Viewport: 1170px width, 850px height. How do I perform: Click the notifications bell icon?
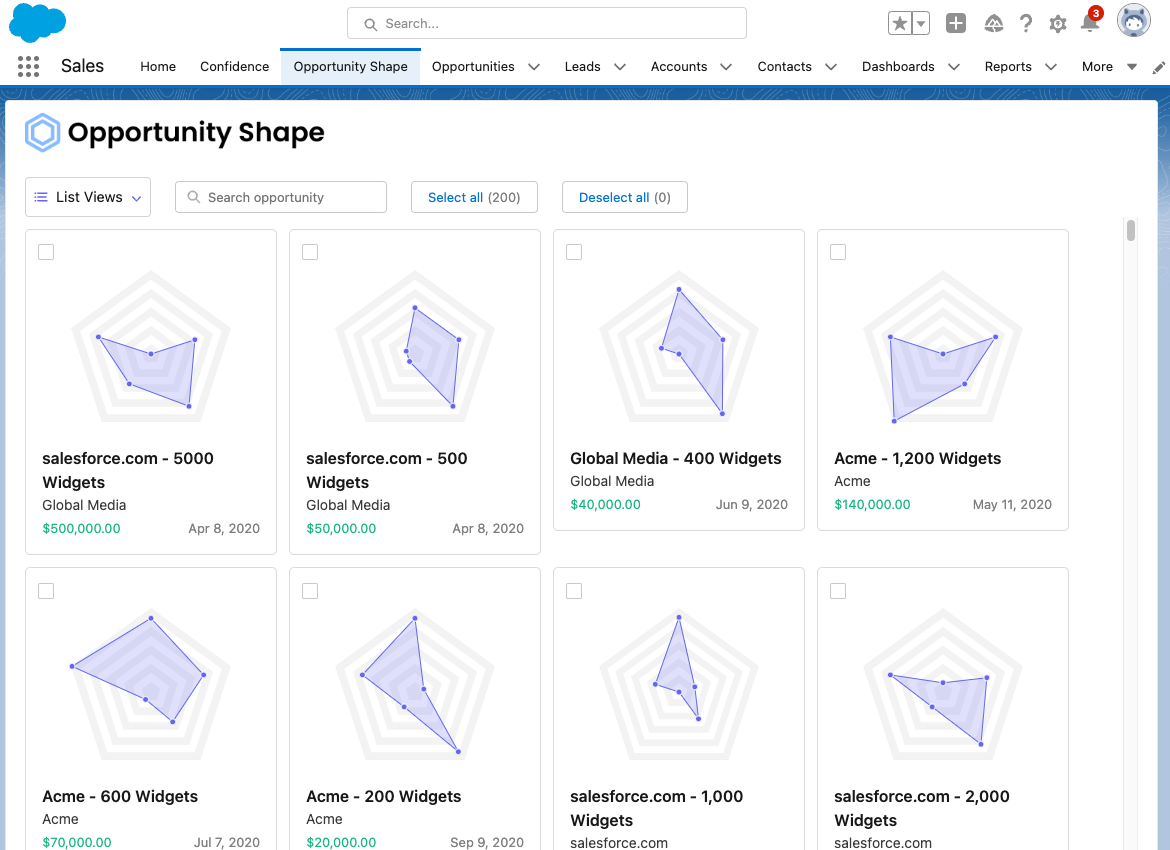[x=1090, y=24]
